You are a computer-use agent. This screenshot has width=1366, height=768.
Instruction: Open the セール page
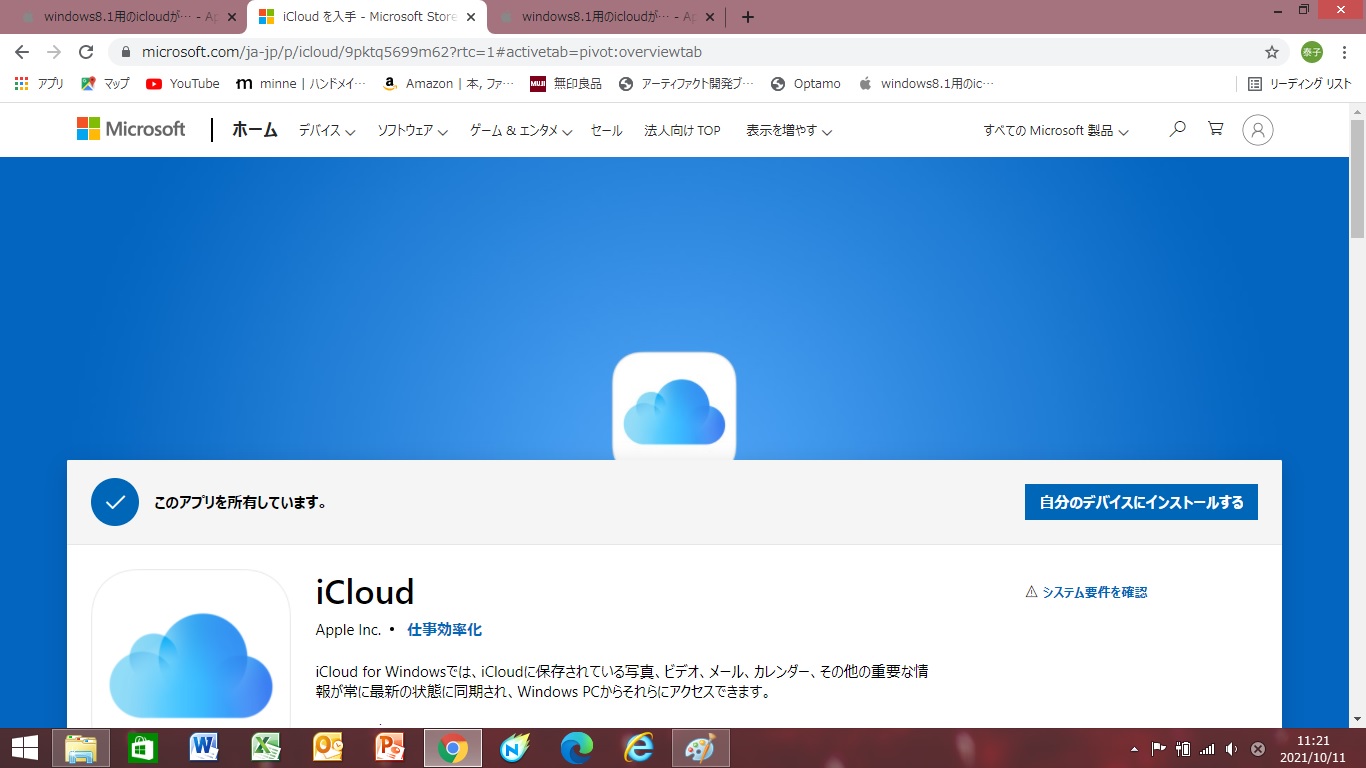click(x=606, y=131)
